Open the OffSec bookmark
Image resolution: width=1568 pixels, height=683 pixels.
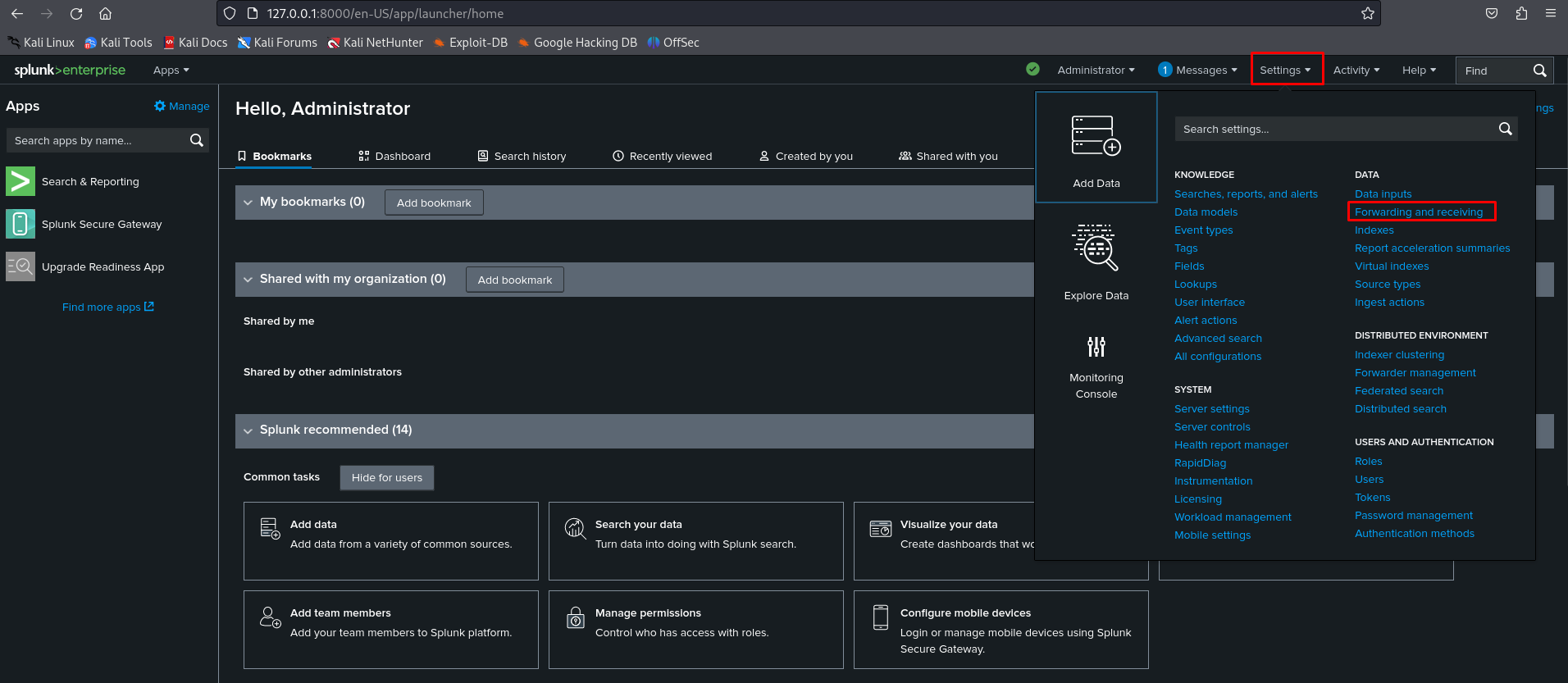673,42
